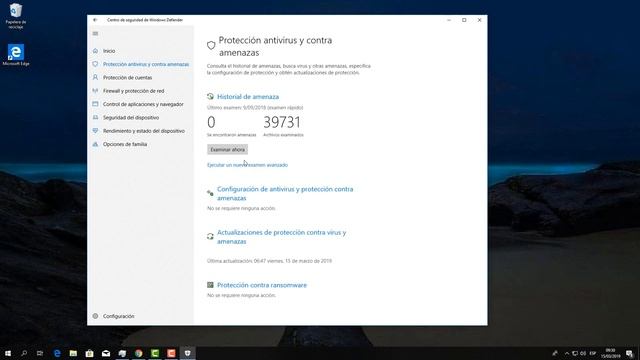Go to Inicio in sidebar
This screenshot has height=360, width=640.
click(x=109, y=51)
